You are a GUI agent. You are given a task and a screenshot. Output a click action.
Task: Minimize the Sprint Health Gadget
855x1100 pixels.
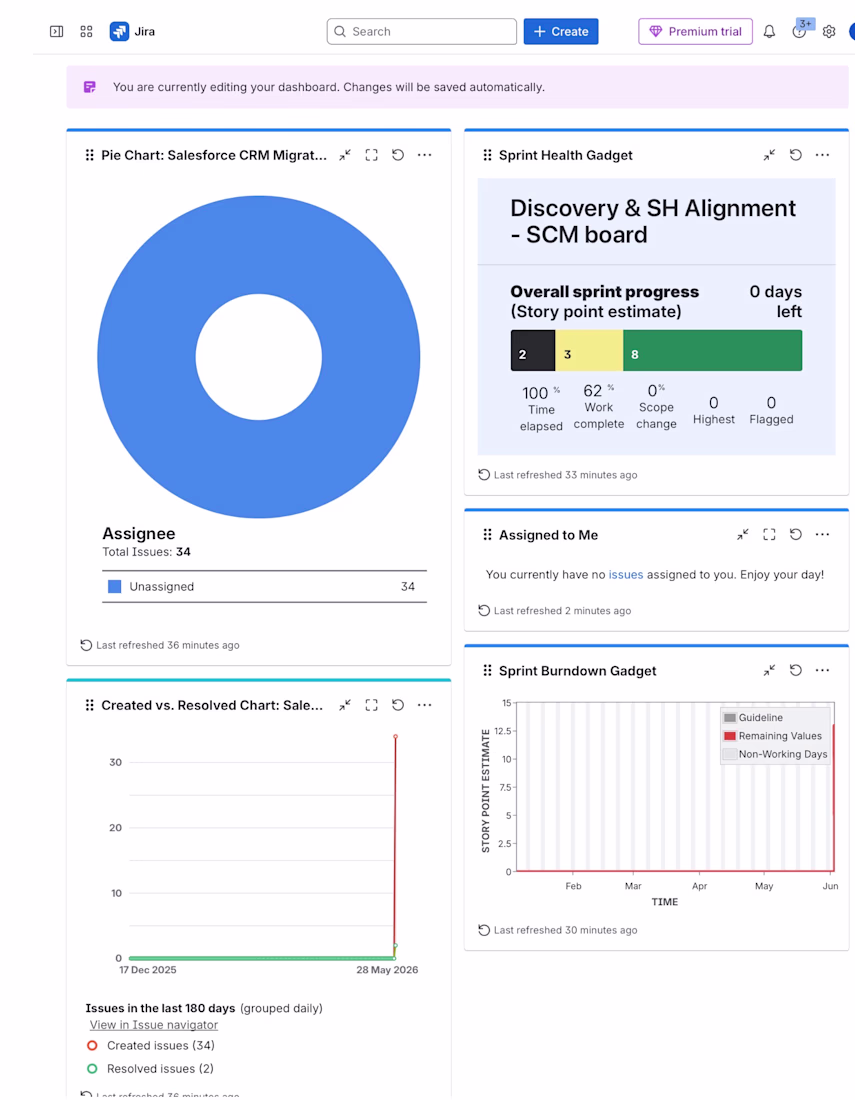(769, 155)
